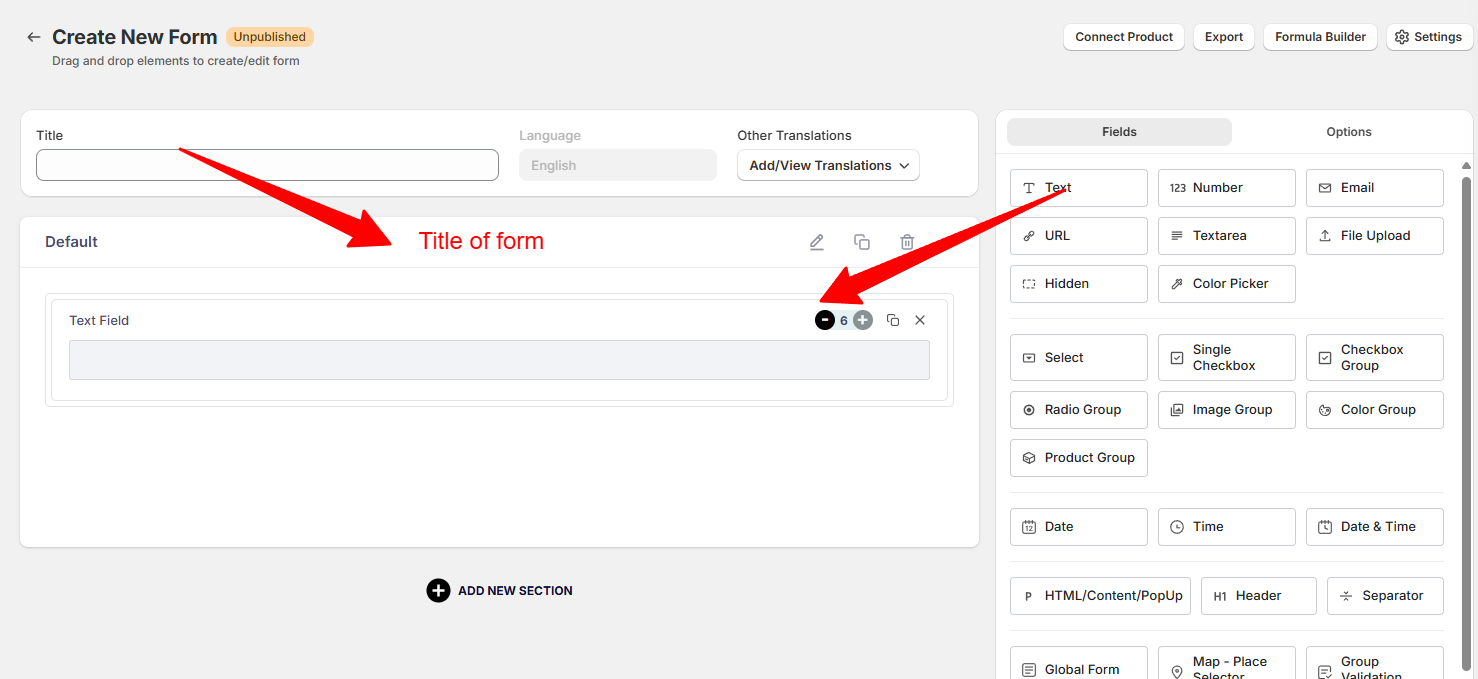Add a Single Checkbox field
The width and height of the screenshot is (1478, 679).
(x=1226, y=358)
